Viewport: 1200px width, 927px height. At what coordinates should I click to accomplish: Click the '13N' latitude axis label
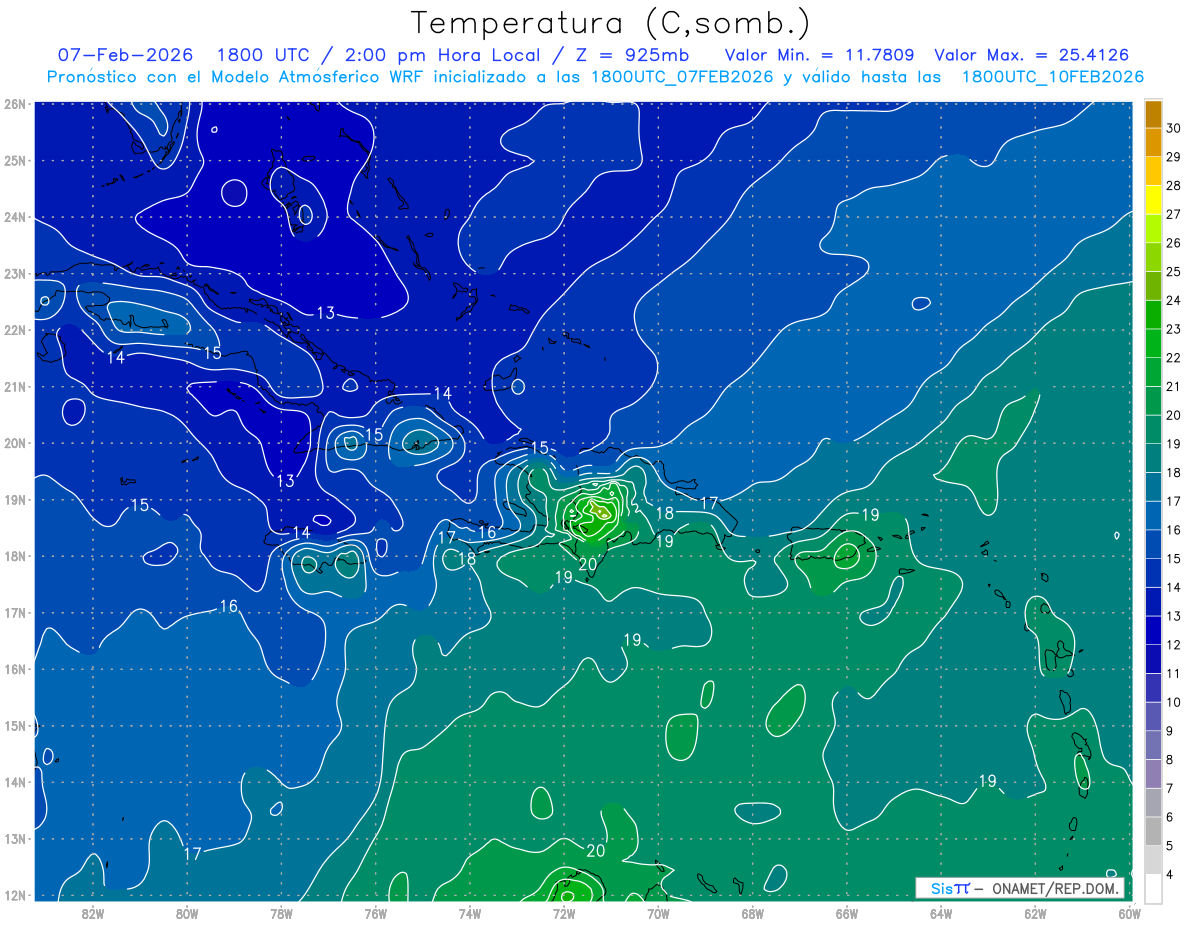pyautogui.click(x=15, y=839)
